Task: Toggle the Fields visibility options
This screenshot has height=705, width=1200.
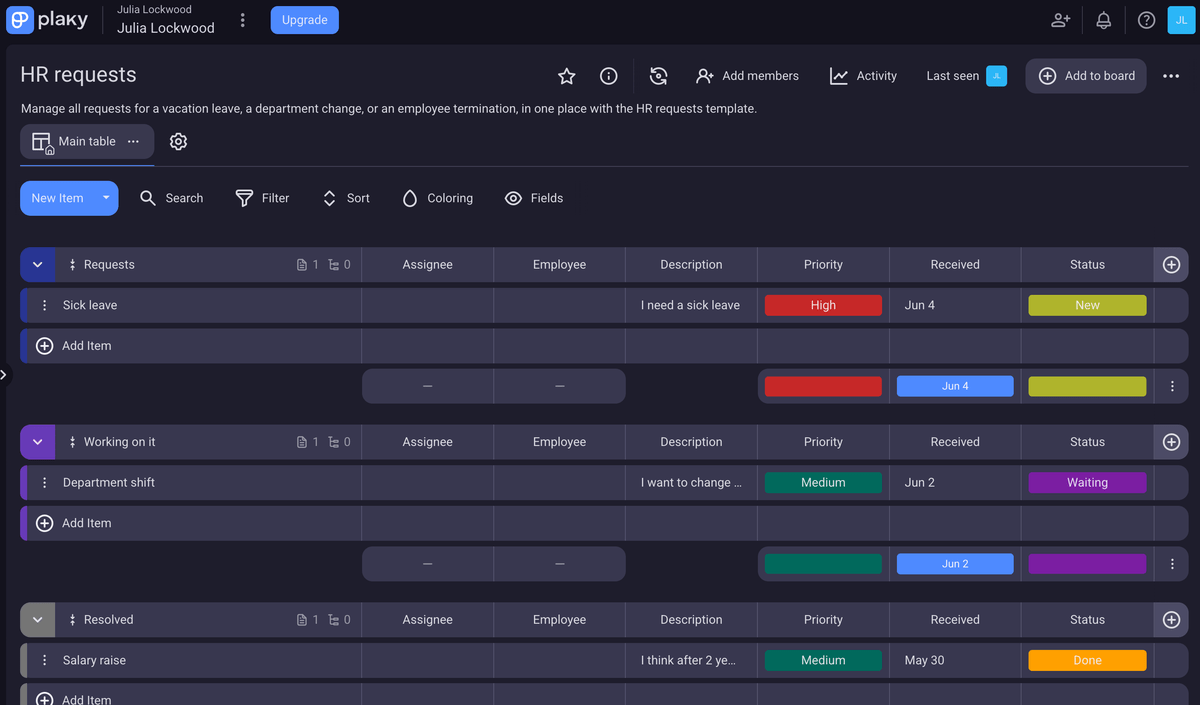Action: click(x=534, y=198)
